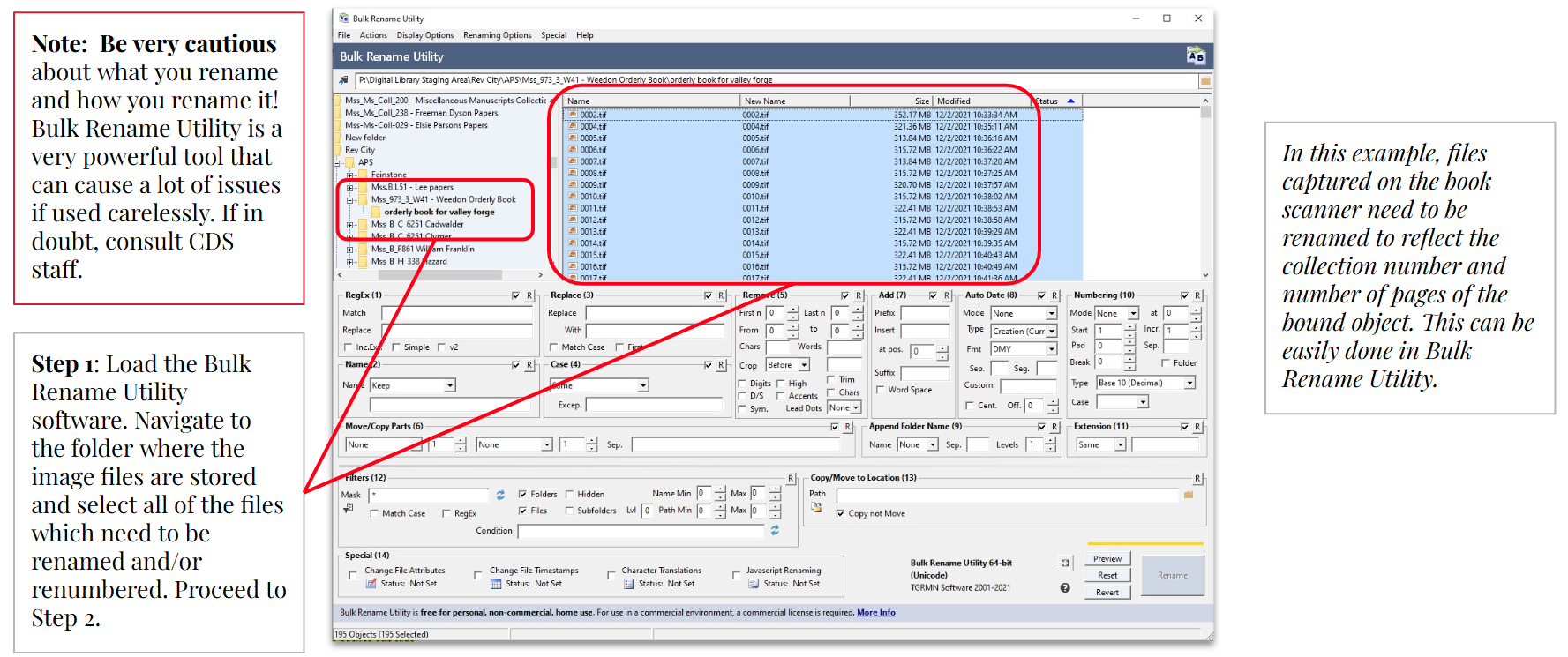
Task: Enable the Subfolders filter checkbox
Action: coord(570,511)
